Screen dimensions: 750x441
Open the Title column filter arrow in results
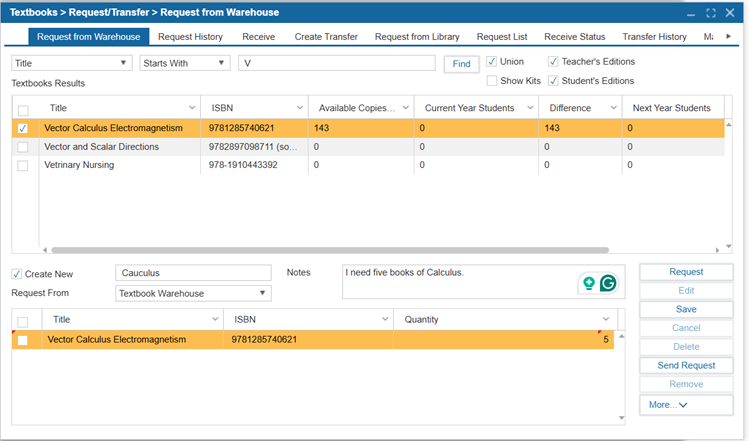click(x=192, y=108)
